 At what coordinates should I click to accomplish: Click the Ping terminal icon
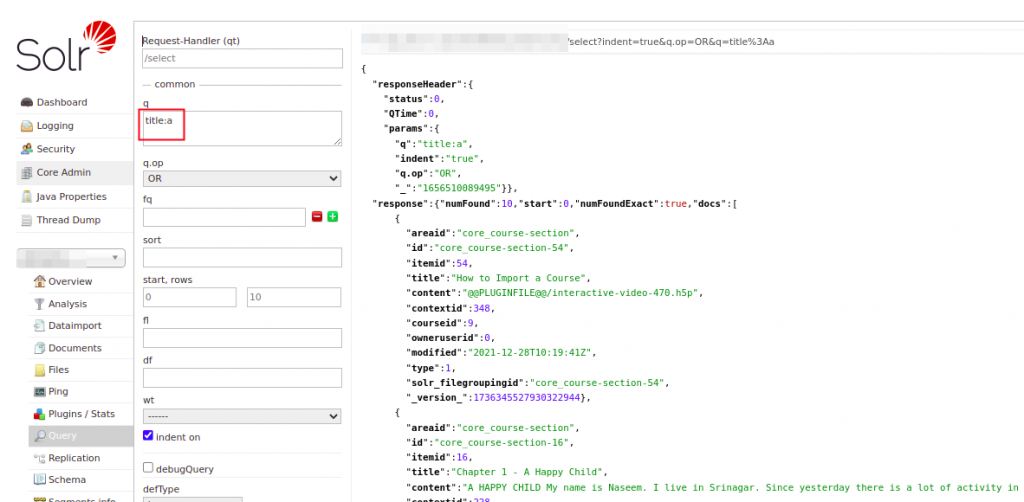39,392
